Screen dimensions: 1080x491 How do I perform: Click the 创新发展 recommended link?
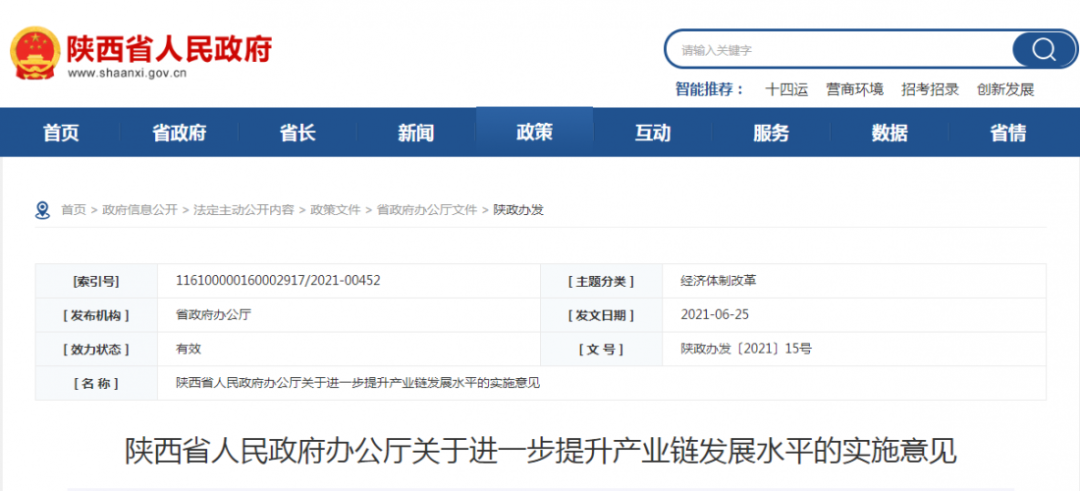[1005, 89]
